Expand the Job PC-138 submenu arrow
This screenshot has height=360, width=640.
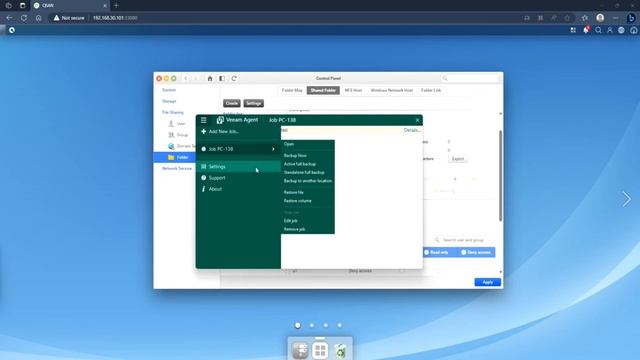[x=273, y=149]
